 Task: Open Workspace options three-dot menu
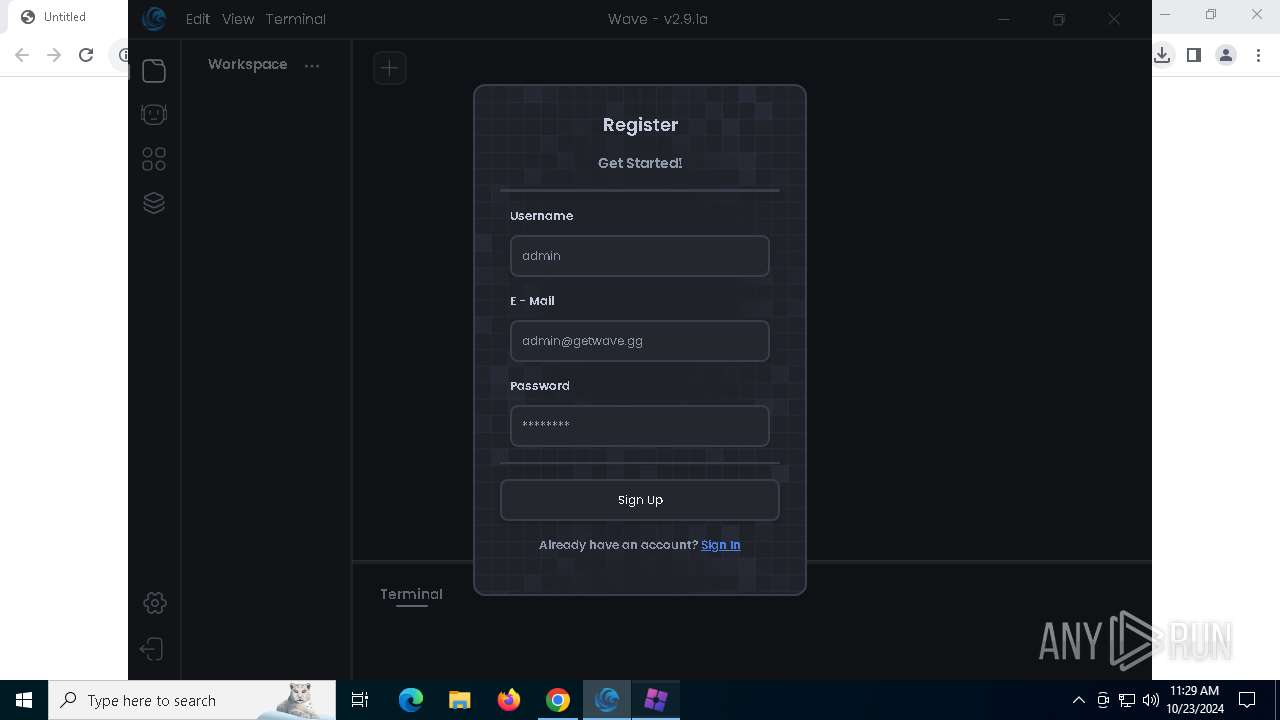pos(312,66)
